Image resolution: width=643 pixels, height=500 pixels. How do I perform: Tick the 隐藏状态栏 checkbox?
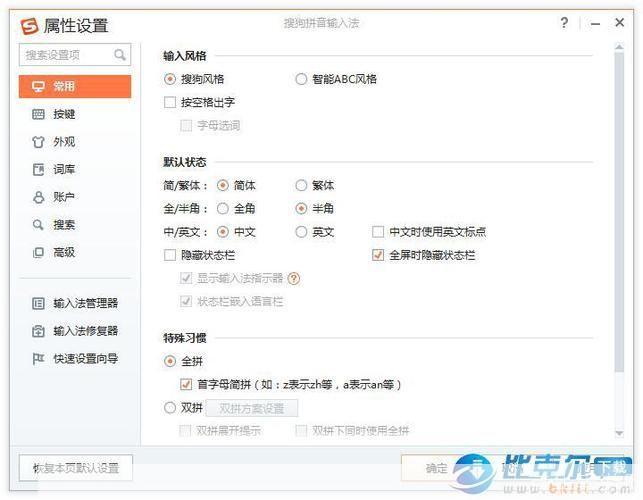[170, 255]
